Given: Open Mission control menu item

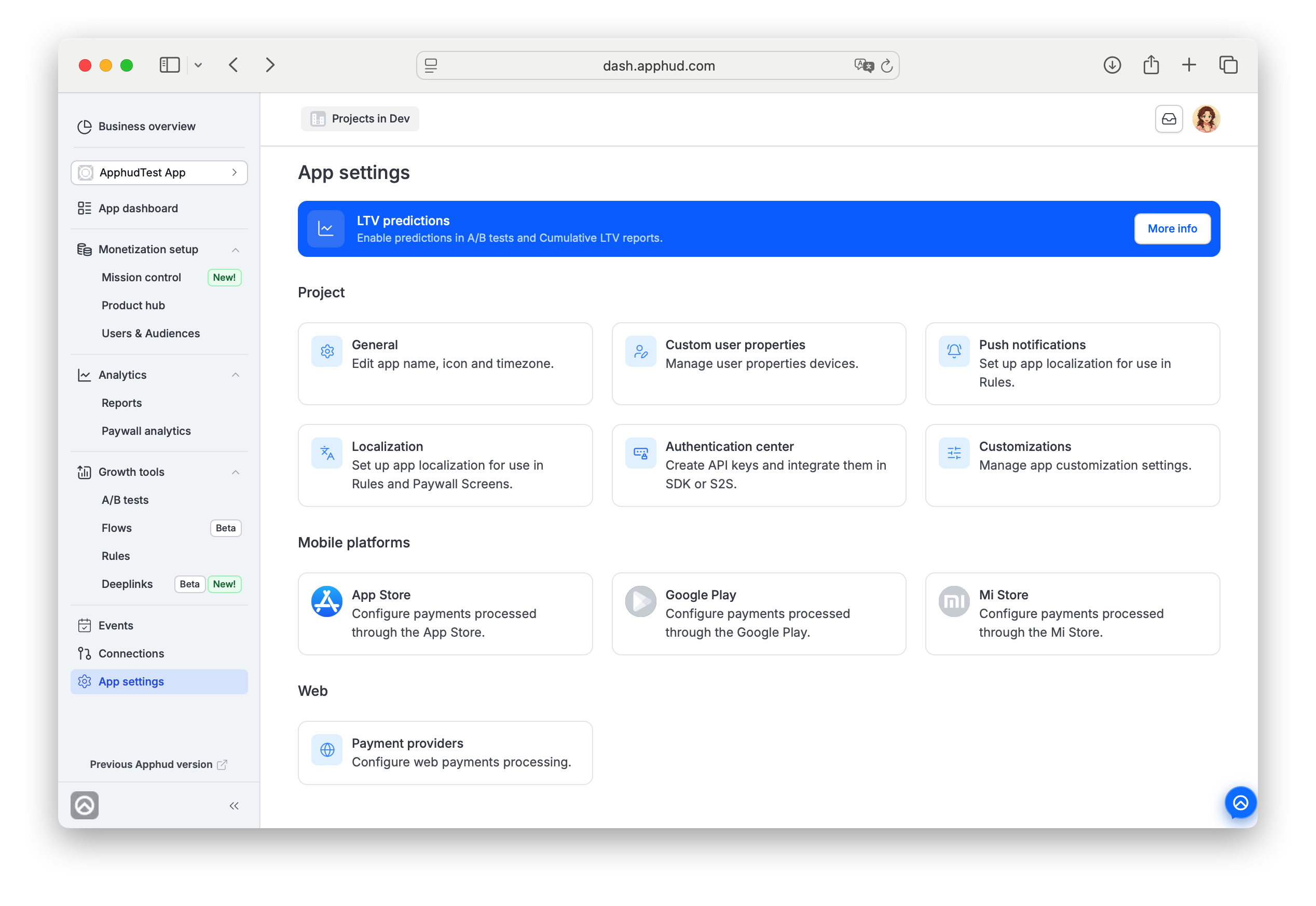Looking at the screenshot, I should (x=141, y=278).
